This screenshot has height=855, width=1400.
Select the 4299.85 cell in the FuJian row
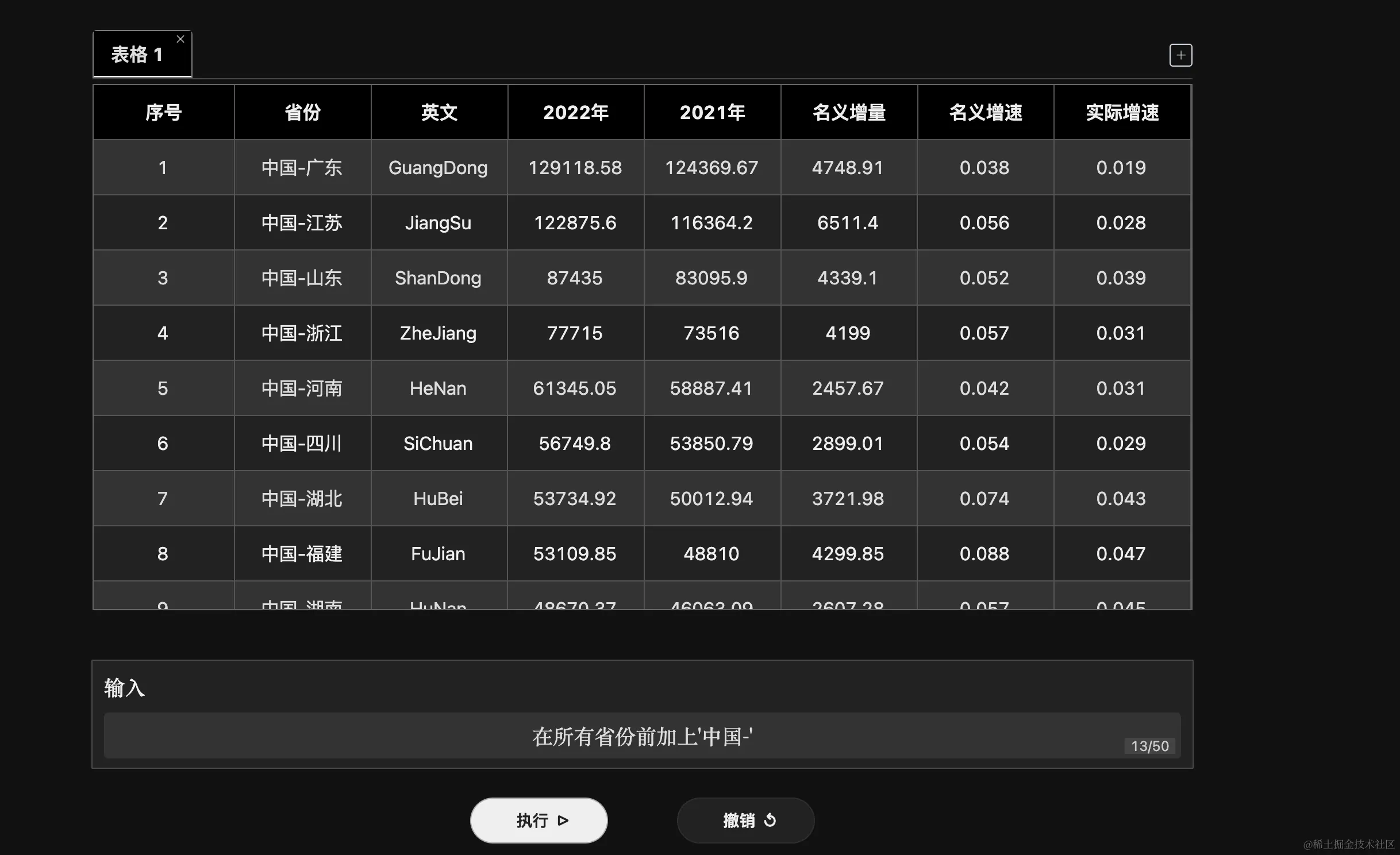848,554
